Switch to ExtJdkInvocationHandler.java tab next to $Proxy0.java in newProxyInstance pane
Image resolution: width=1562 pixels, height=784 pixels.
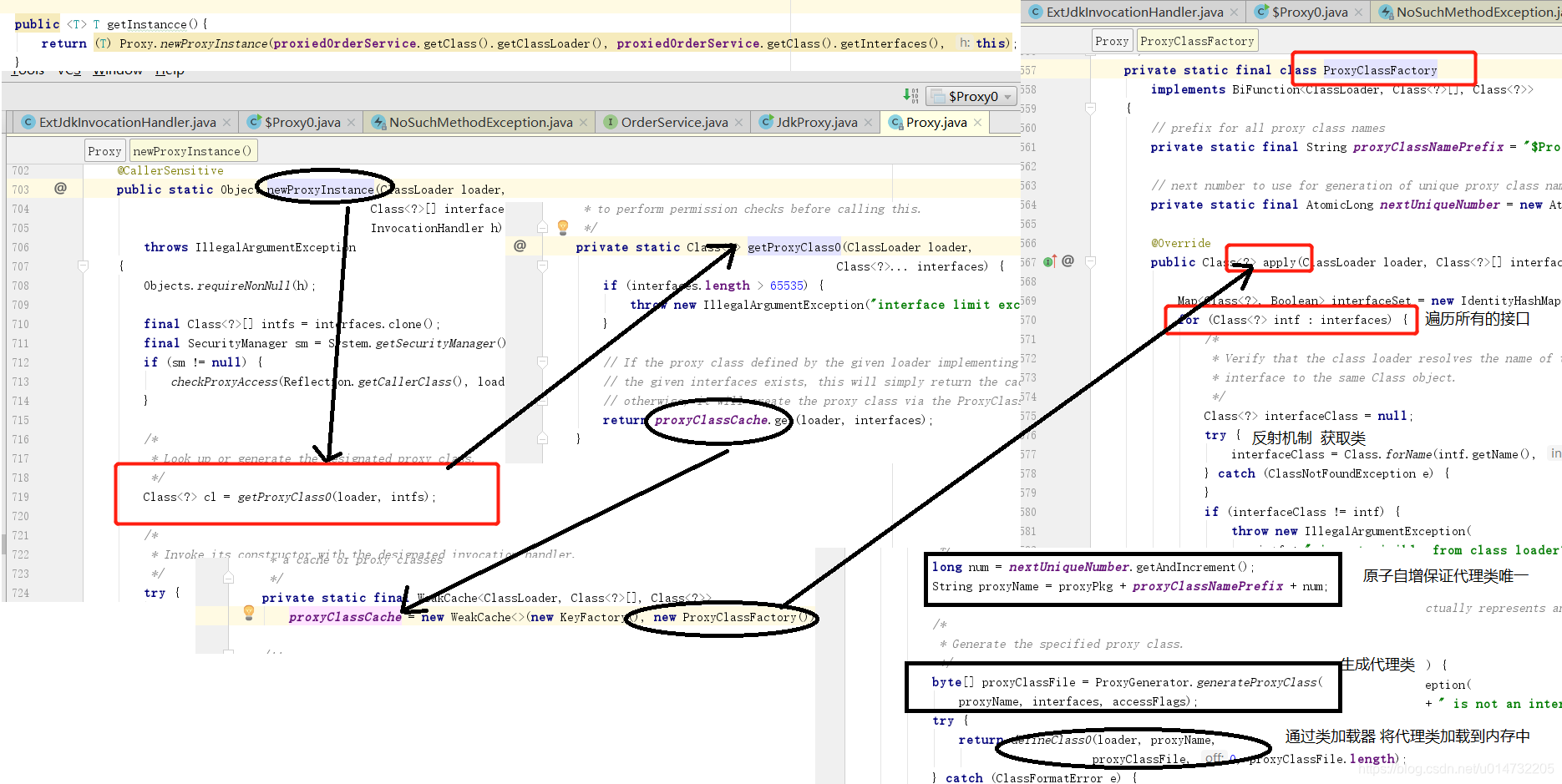click(x=127, y=123)
